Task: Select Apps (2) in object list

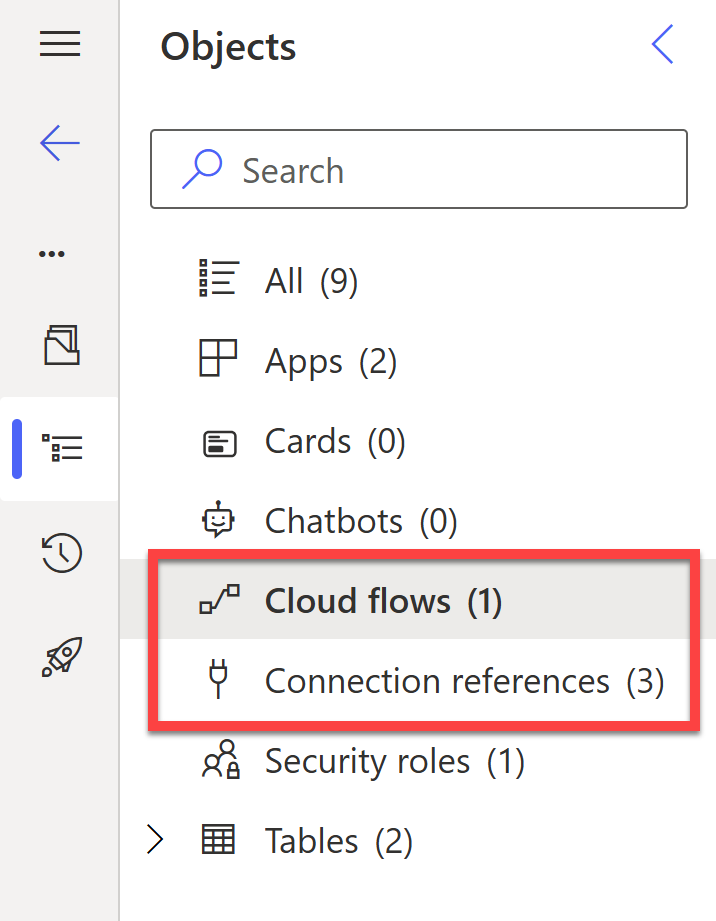Action: (331, 361)
